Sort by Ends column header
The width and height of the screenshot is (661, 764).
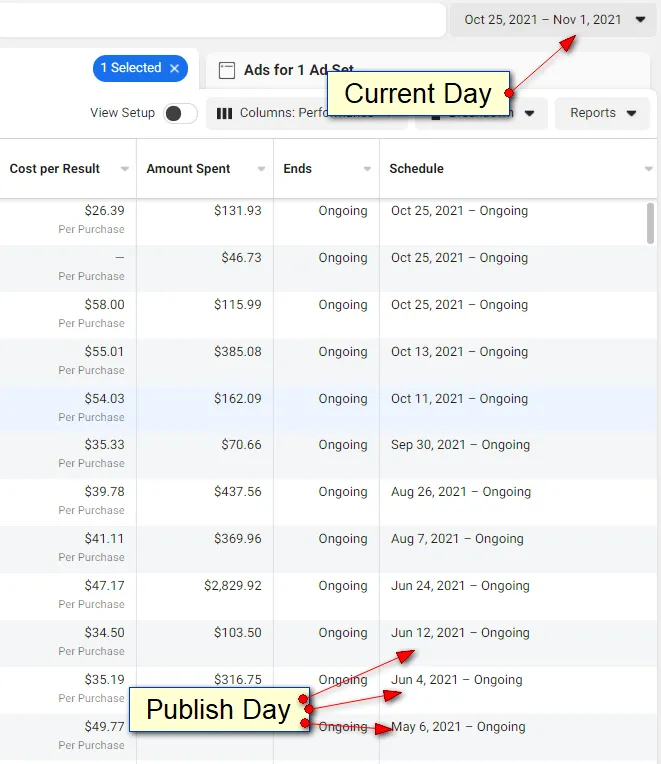(x=298, y=169)
